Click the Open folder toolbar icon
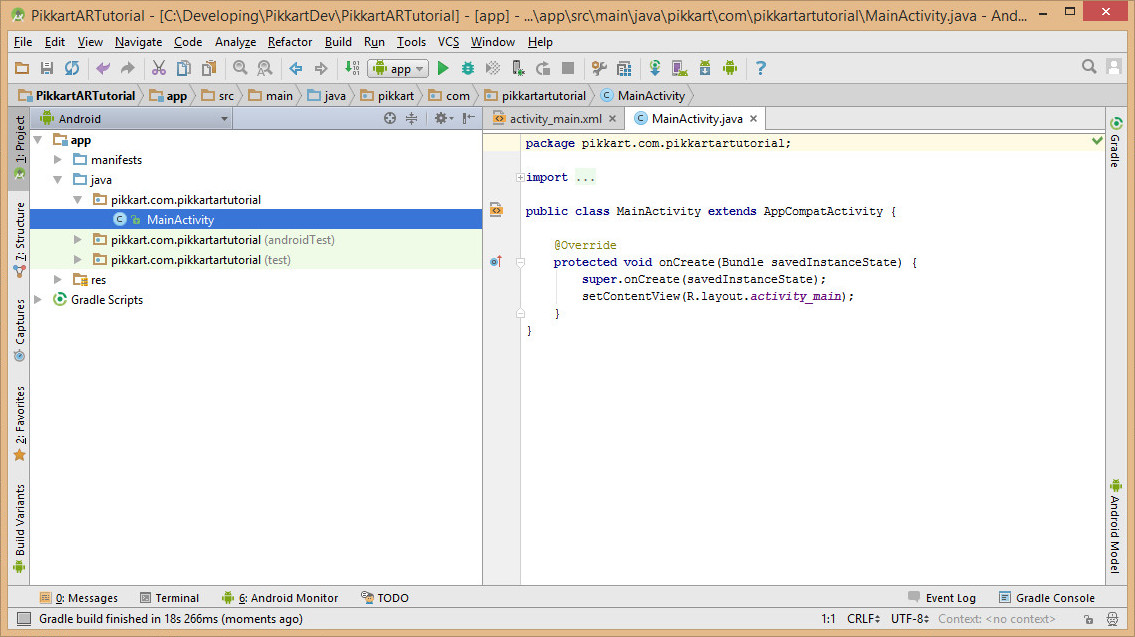This screenshot has width=1135, height=637. point(22,68)
